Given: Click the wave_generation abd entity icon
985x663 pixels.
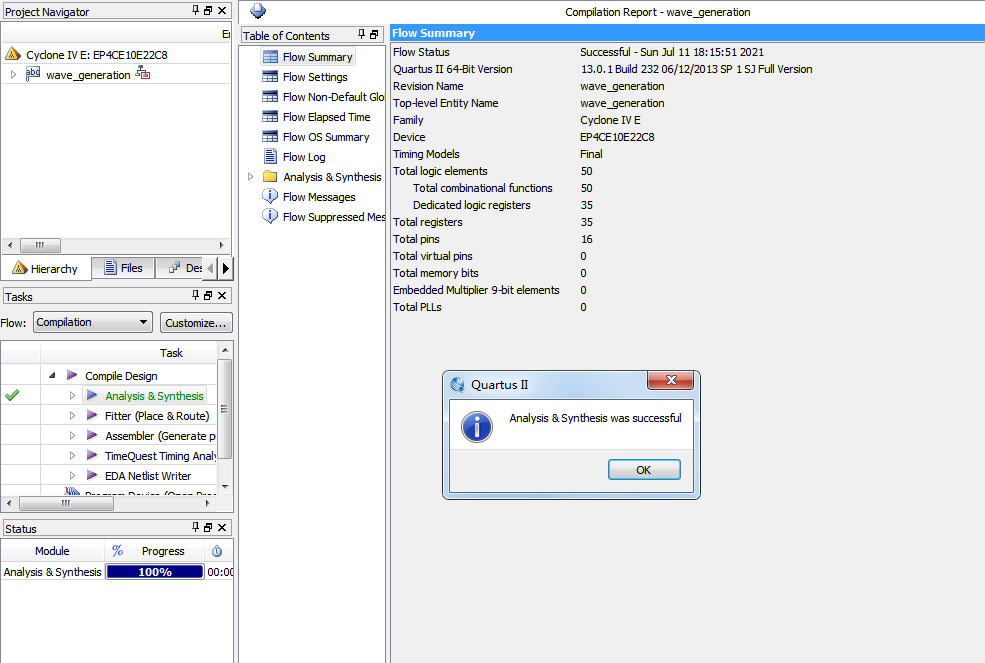Looking at the screenshot, I should coord(33,74).
